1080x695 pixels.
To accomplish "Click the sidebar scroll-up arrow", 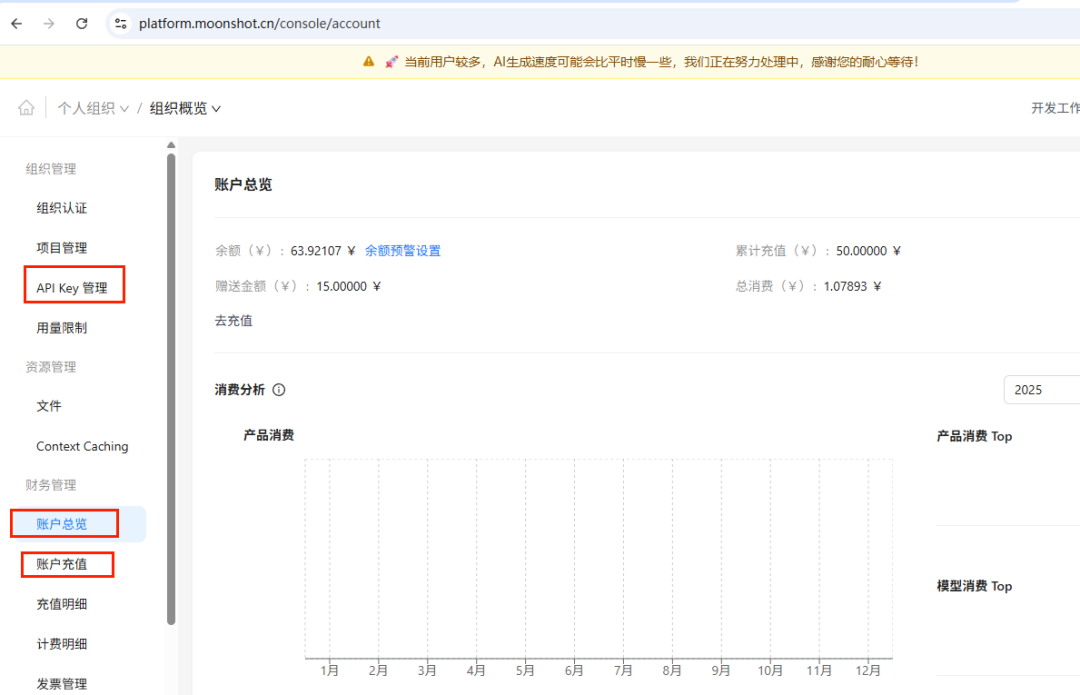I will [171, 145].
